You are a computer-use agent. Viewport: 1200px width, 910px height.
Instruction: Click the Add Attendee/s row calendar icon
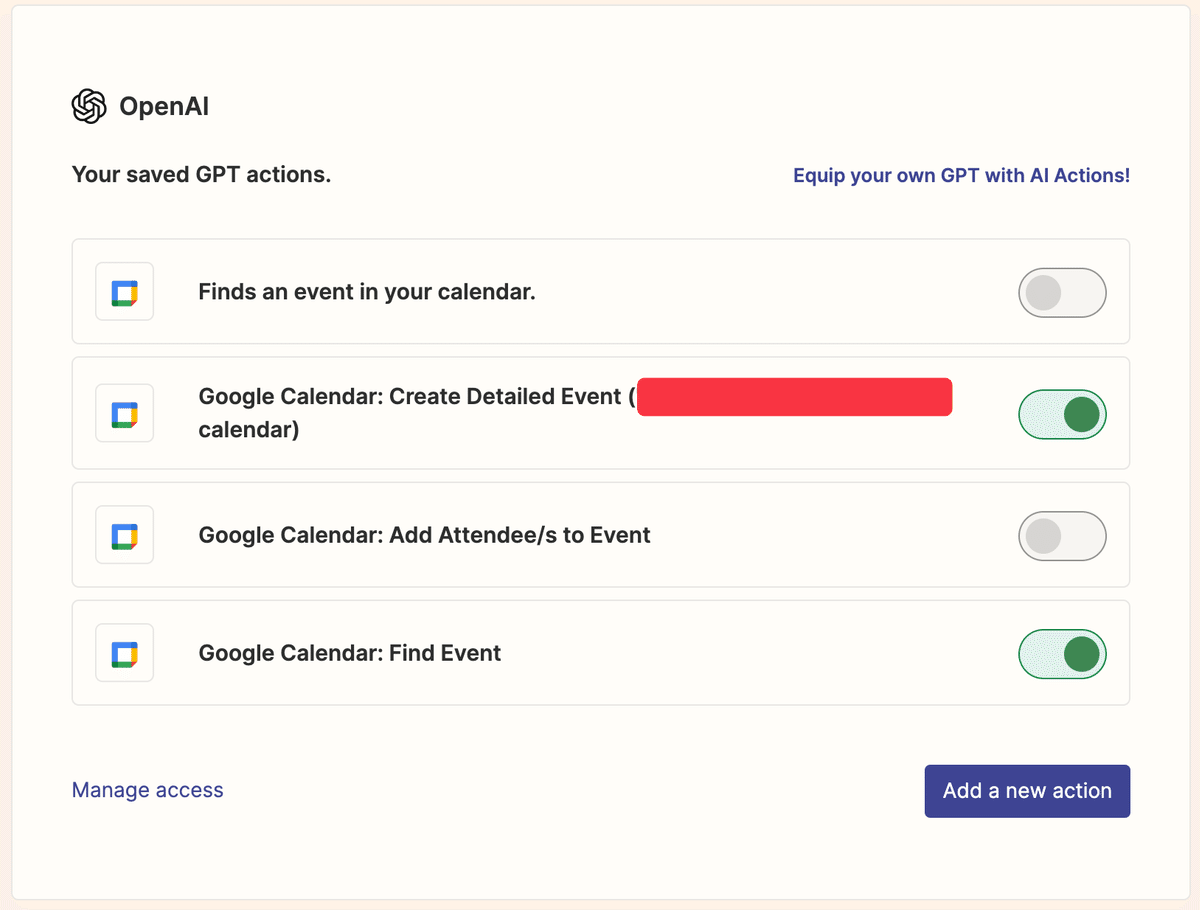[x=124, y=535]
